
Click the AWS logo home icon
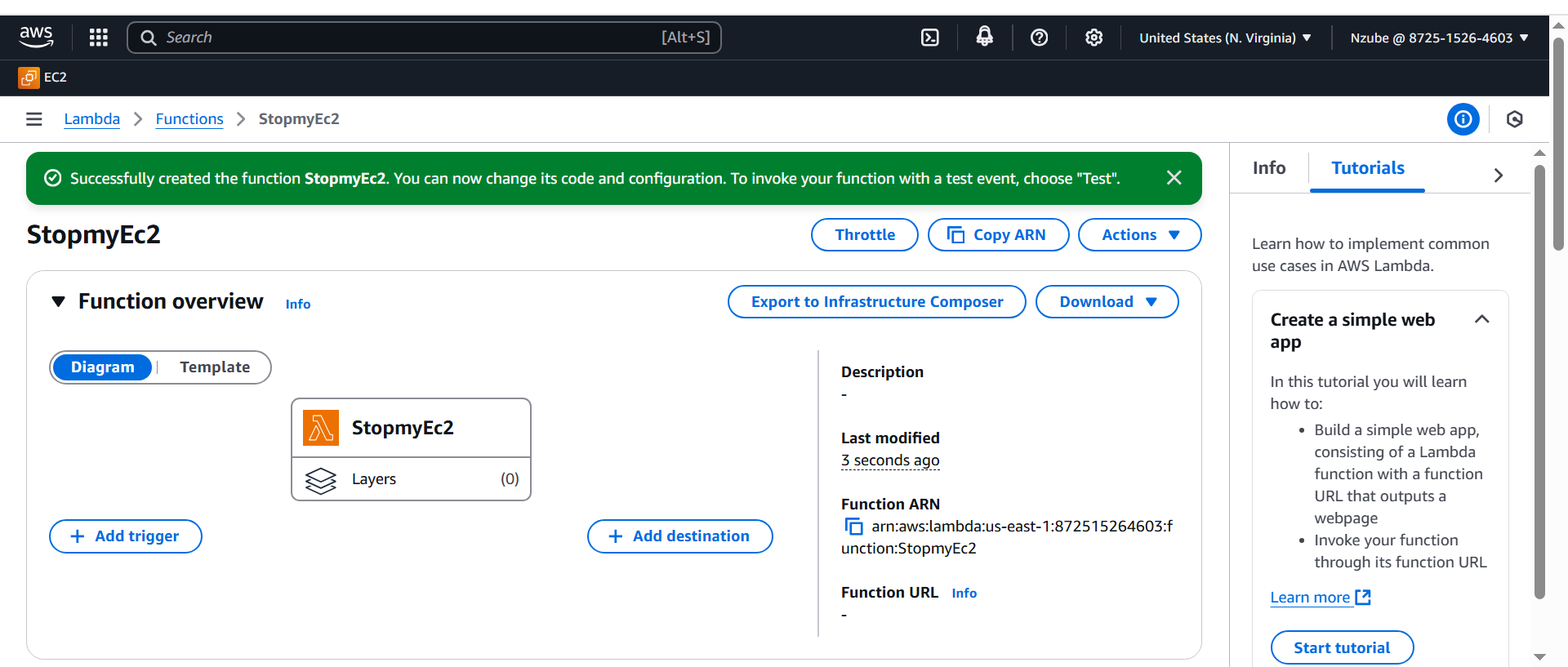36,37
